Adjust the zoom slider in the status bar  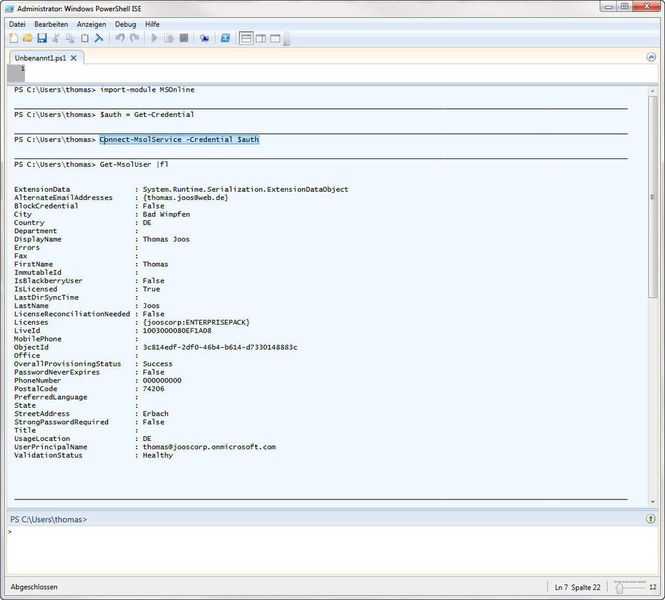(x=620, y=588)
